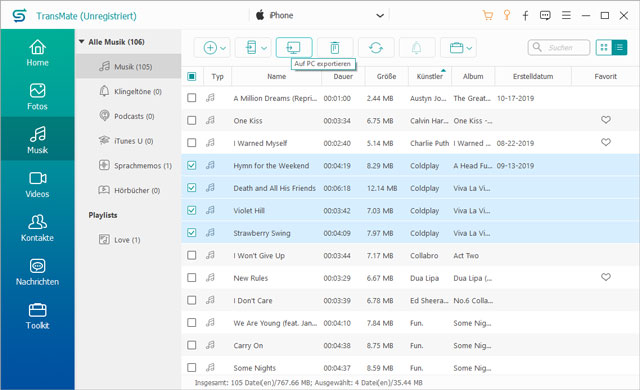The width and height of the screenshot is (640, 390).
Task: Open Nachrichten in the sidebar
Action: (37, 272)
